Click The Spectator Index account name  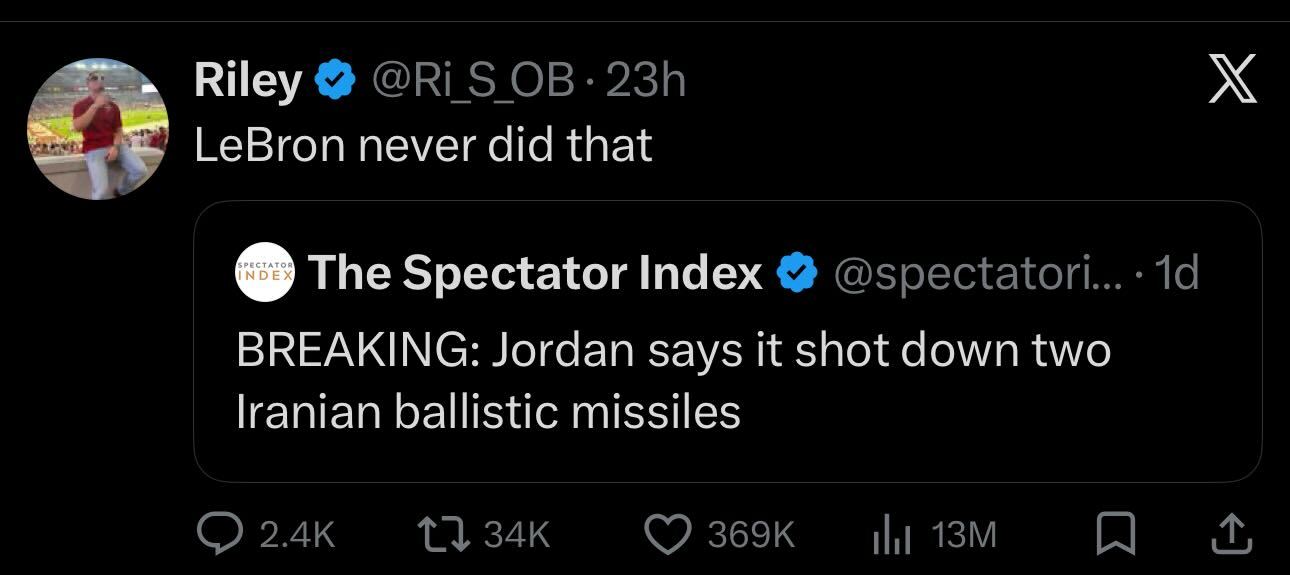[x=535, y=272]
